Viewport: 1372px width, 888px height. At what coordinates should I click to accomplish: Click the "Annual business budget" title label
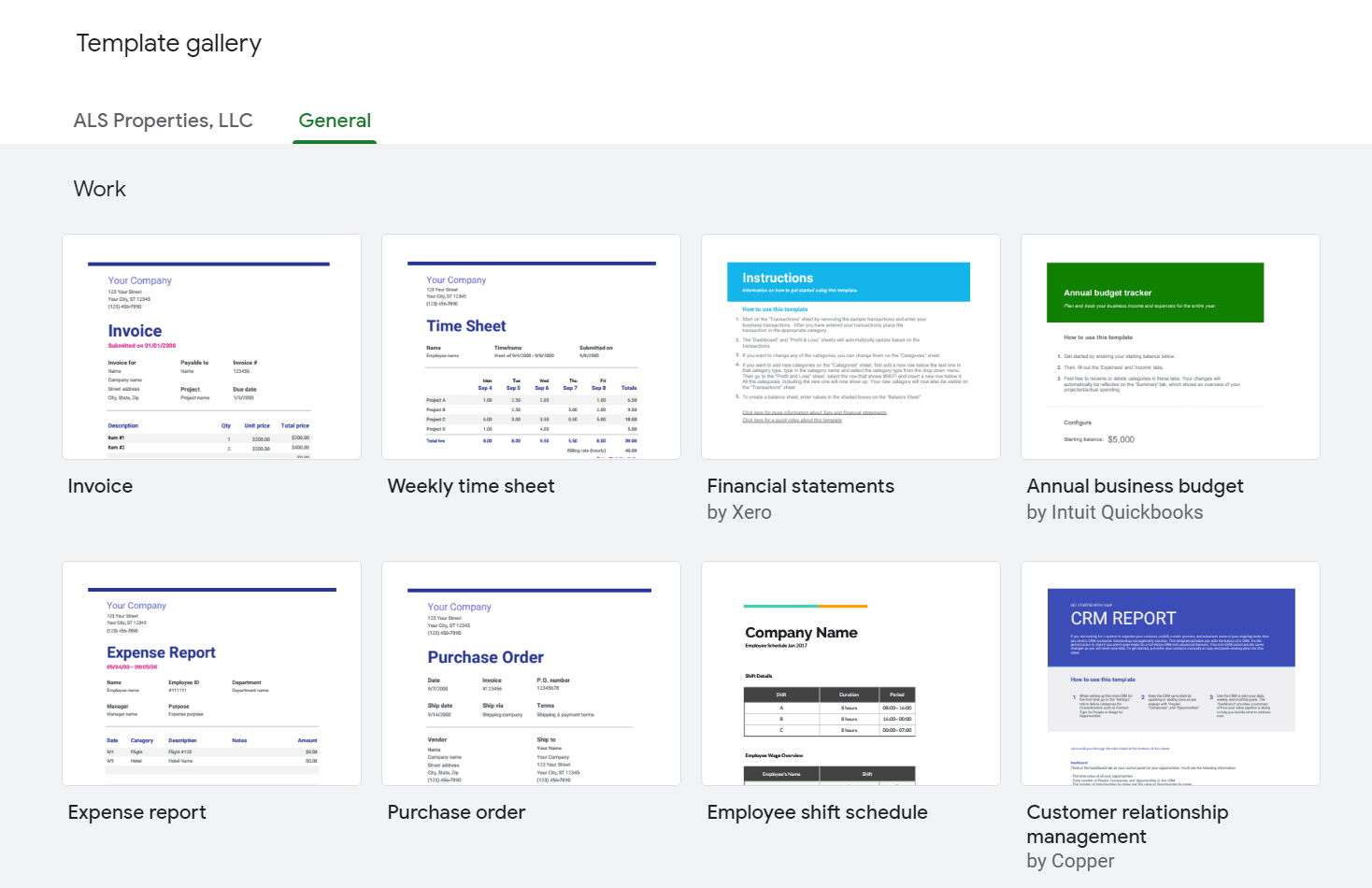click(x=1135, y=486)
